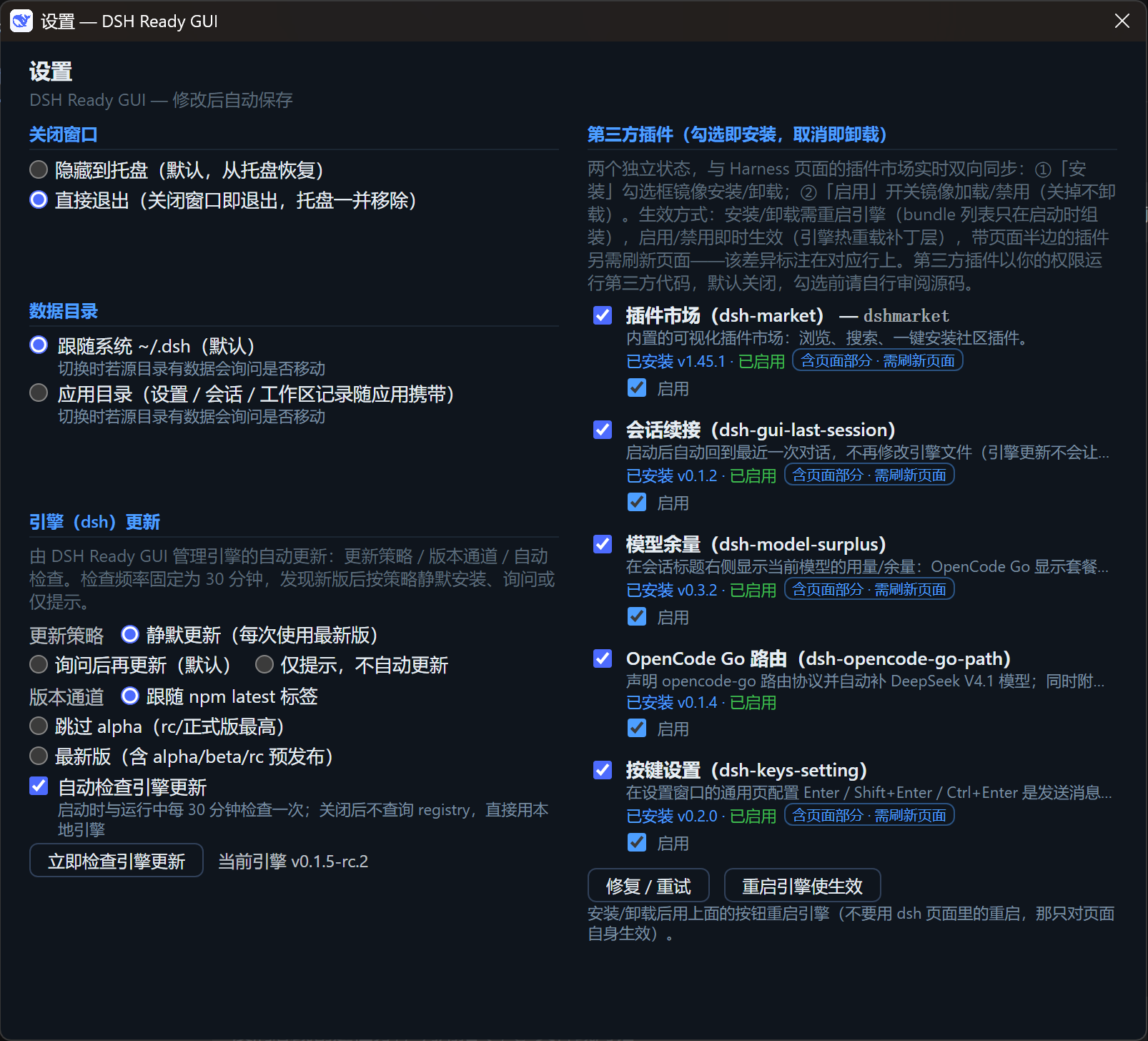Select 静默更新 update strategy

coord(130,635)
